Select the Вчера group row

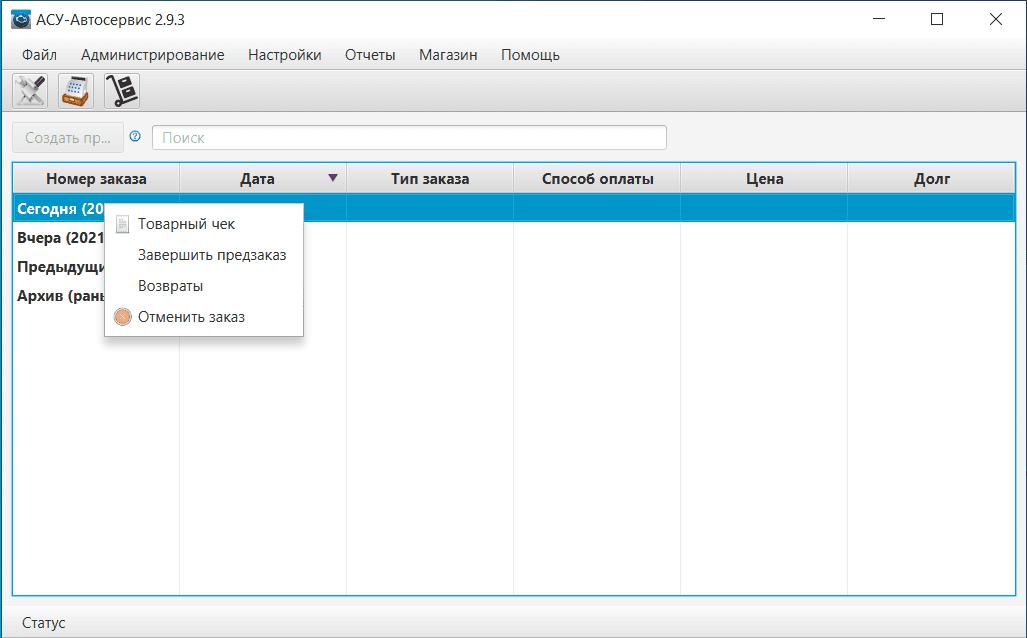(514, 237)
